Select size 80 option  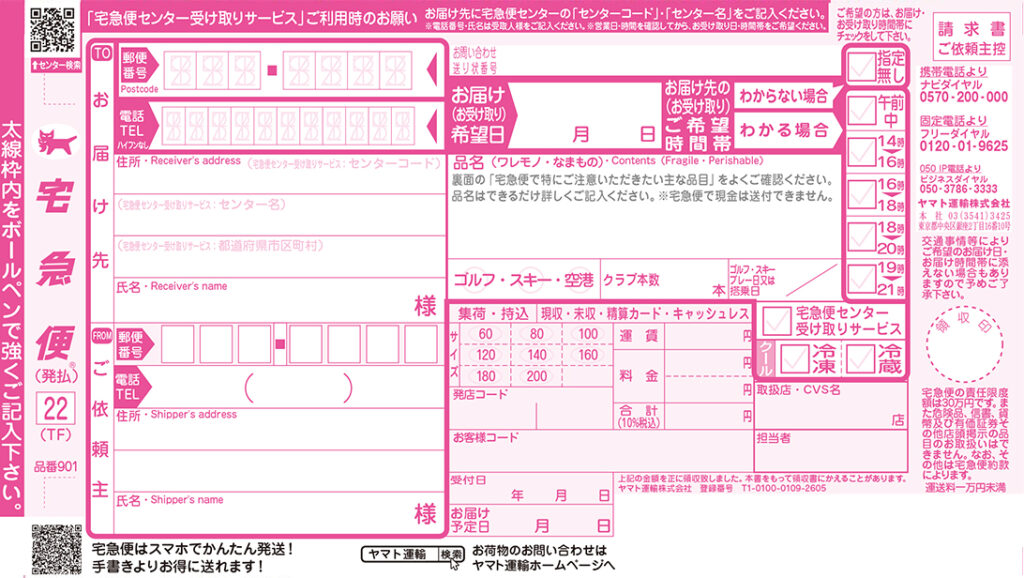click(x=537, y=334)
